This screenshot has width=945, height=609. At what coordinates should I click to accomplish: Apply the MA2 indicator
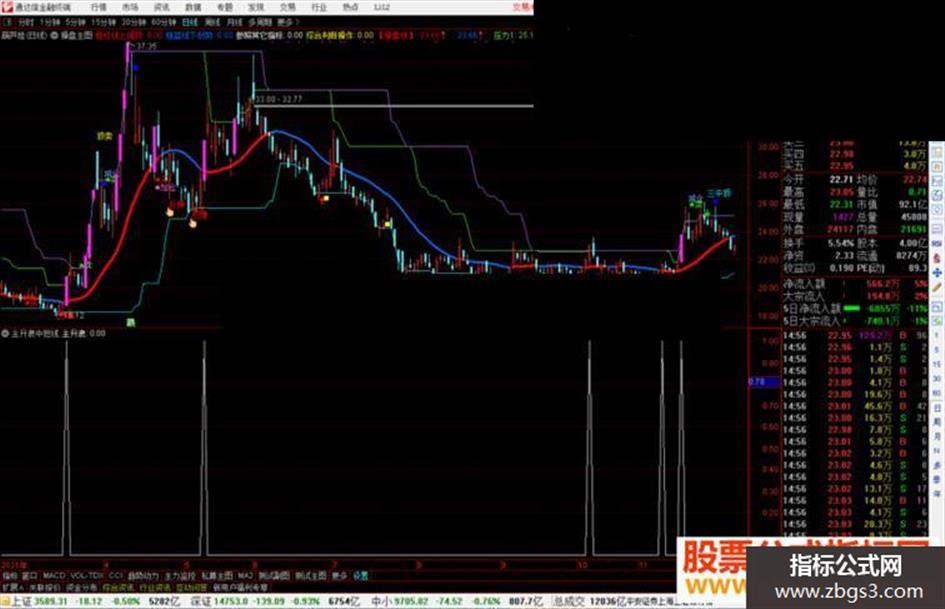(x=245, y=576)
